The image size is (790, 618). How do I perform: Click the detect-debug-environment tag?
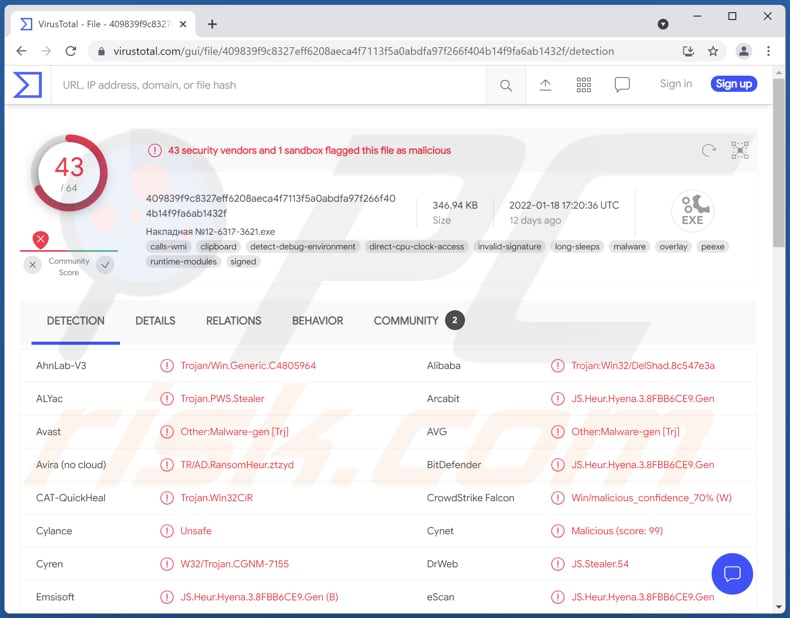(303, 247)
